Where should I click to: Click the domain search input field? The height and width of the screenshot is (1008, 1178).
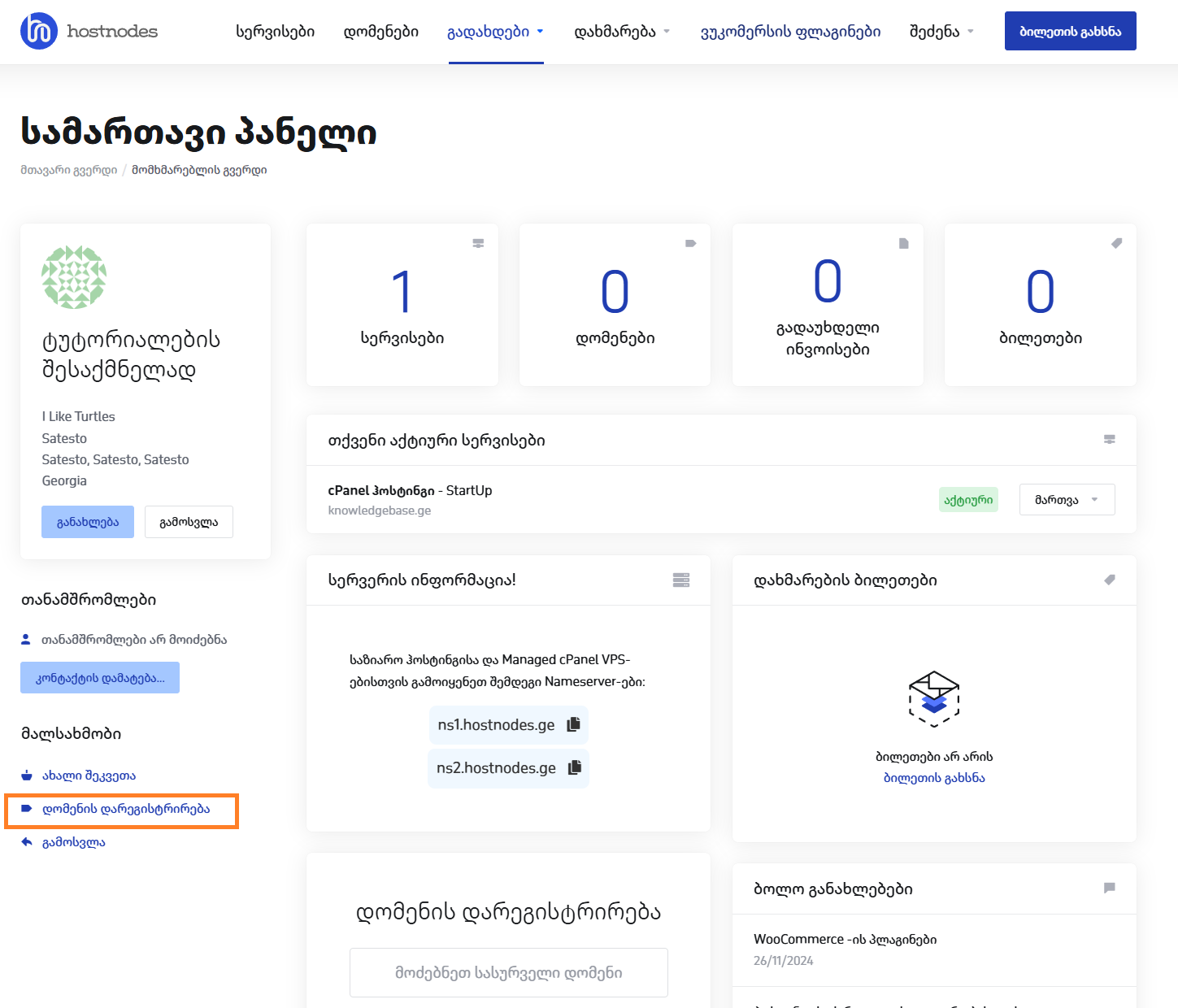click(508, 972)
